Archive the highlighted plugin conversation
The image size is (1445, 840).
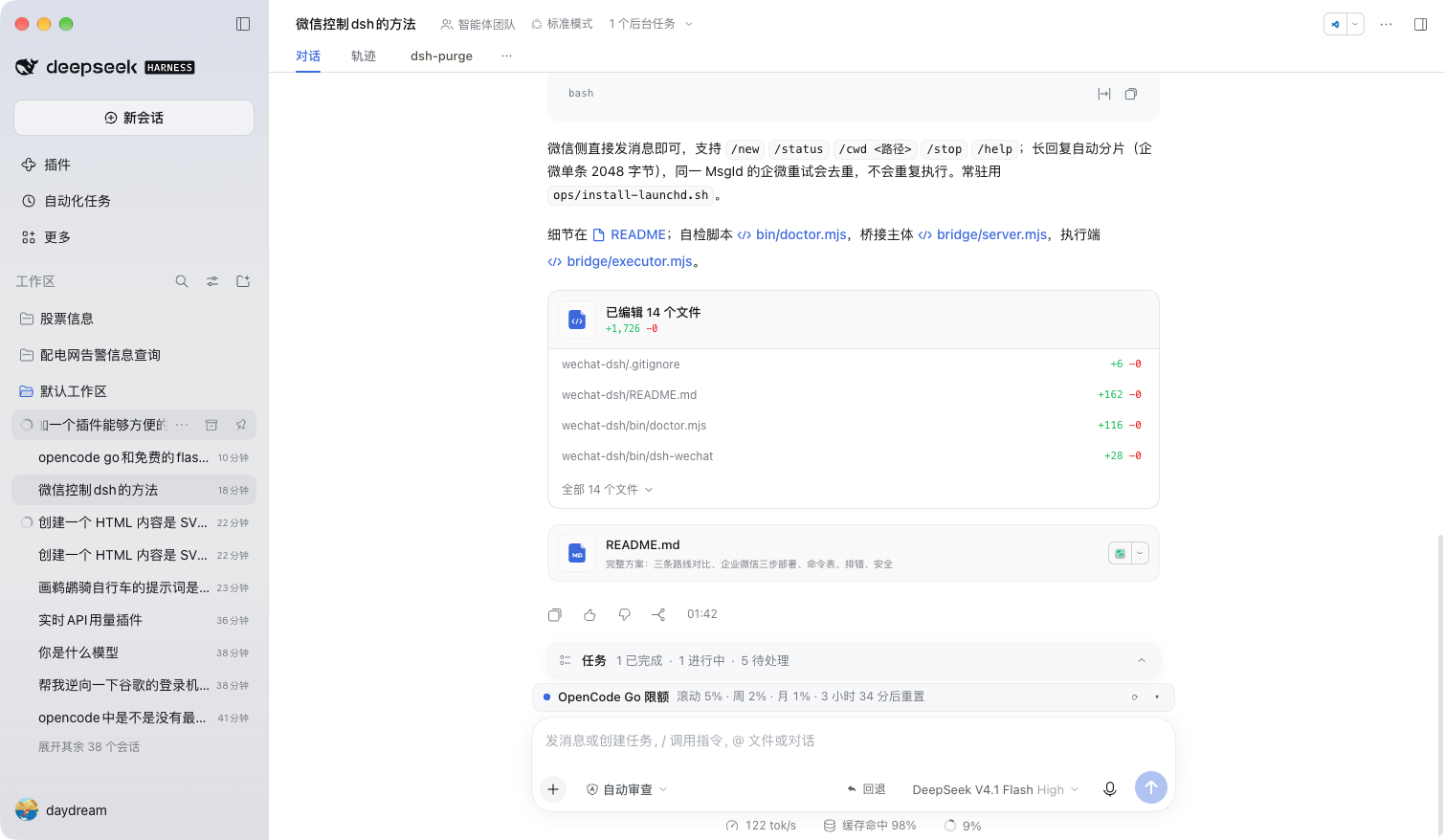click(x=211, y=425)
